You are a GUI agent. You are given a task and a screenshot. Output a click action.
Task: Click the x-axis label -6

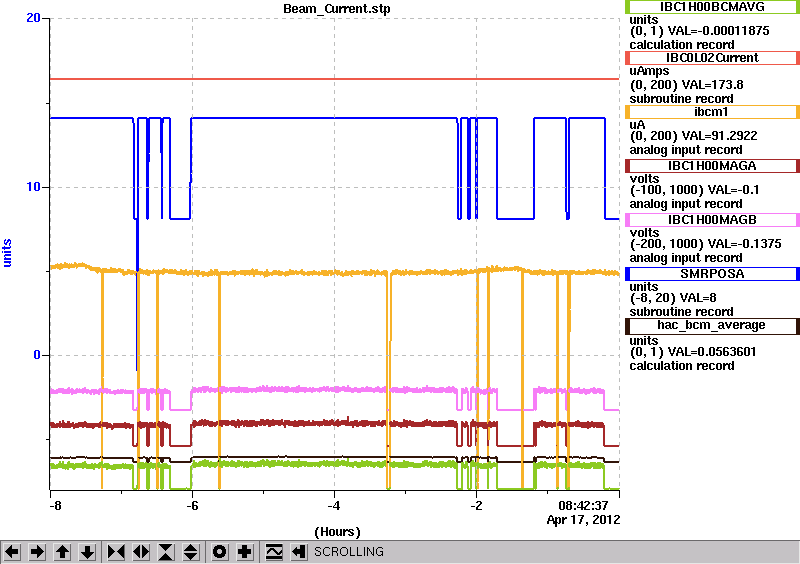click(191, 506)
